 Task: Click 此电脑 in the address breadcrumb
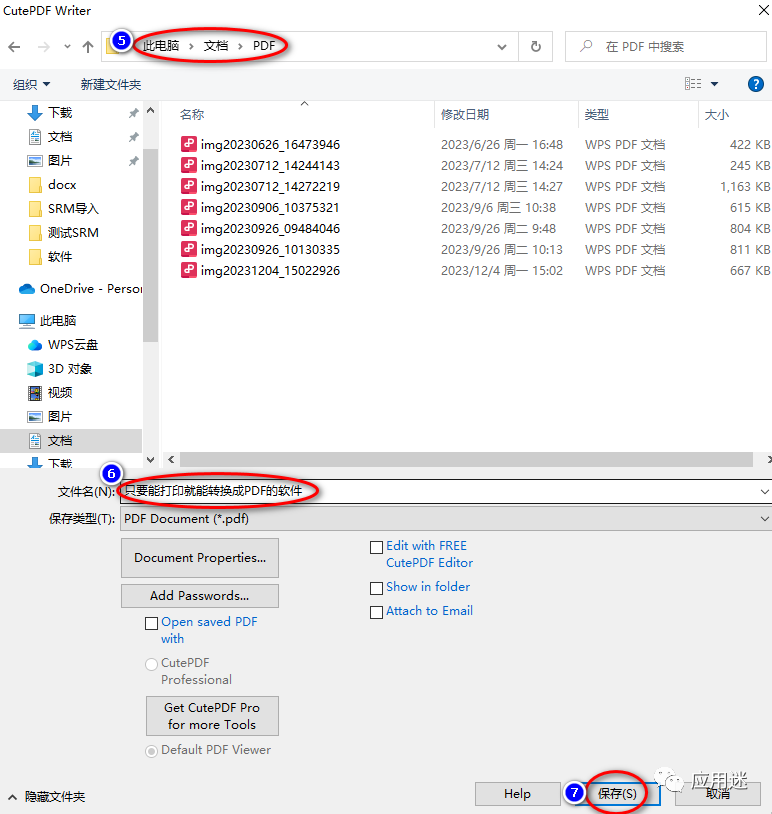point(161,46)
